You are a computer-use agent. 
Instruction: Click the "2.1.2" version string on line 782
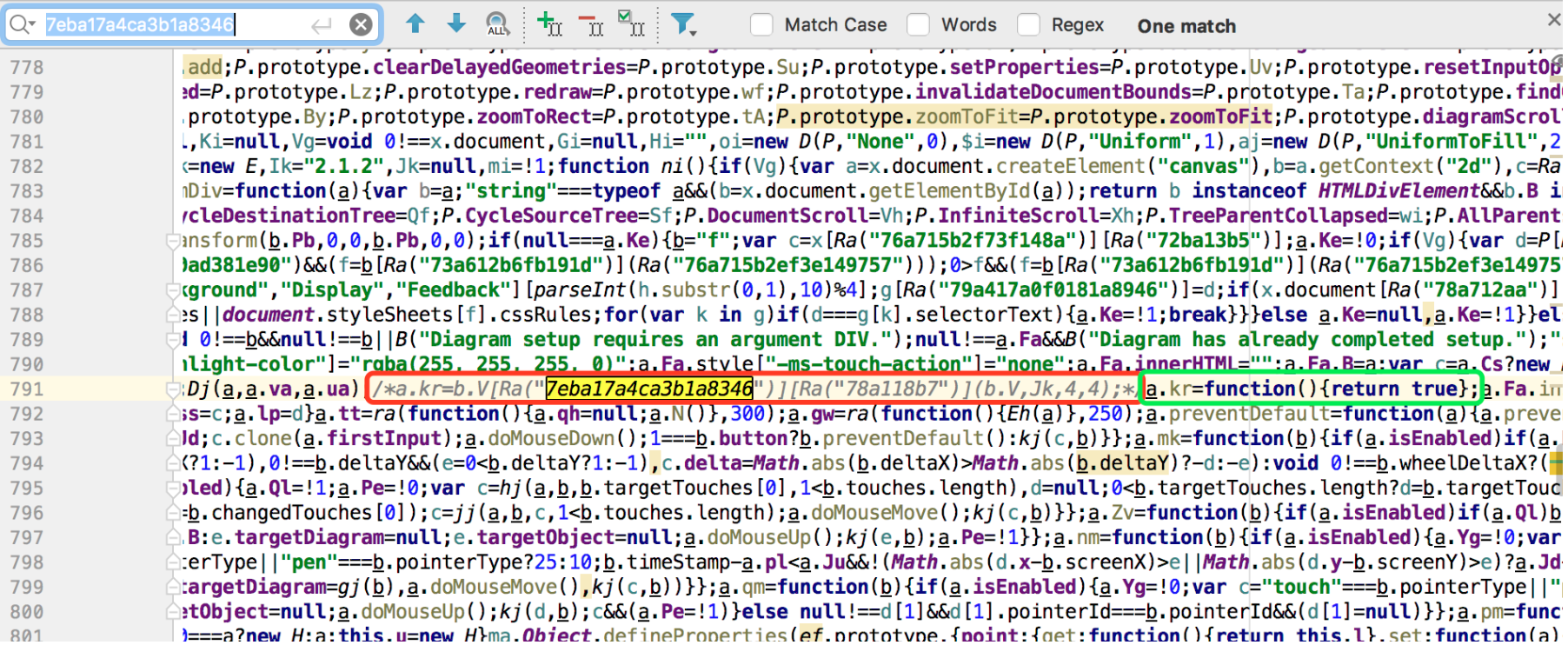pyautogui.click(x=347, y=166)
